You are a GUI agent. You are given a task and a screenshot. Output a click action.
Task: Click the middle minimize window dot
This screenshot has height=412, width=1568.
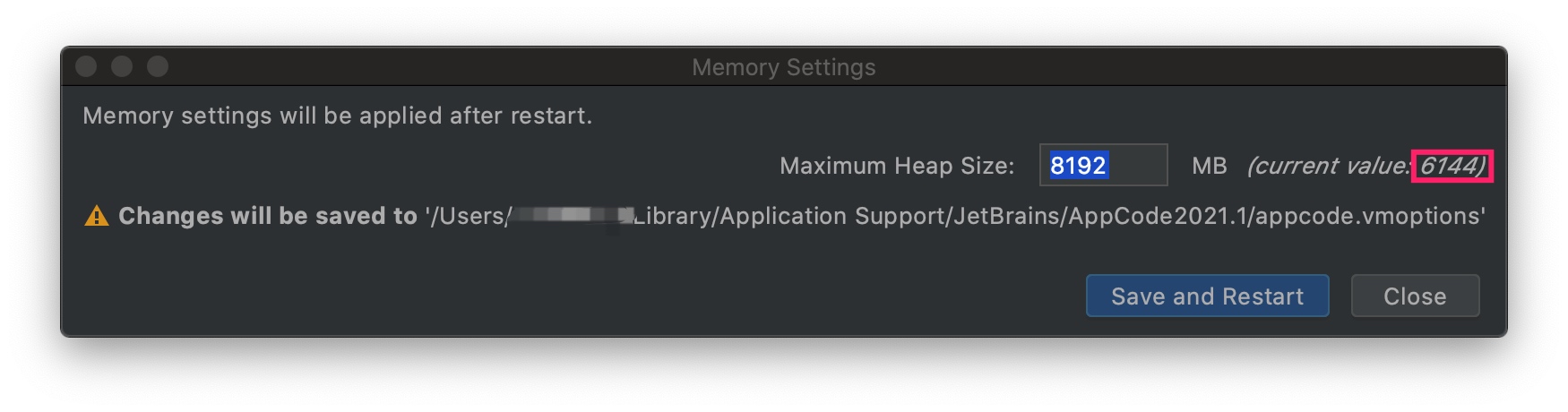(x=122, y=67)
